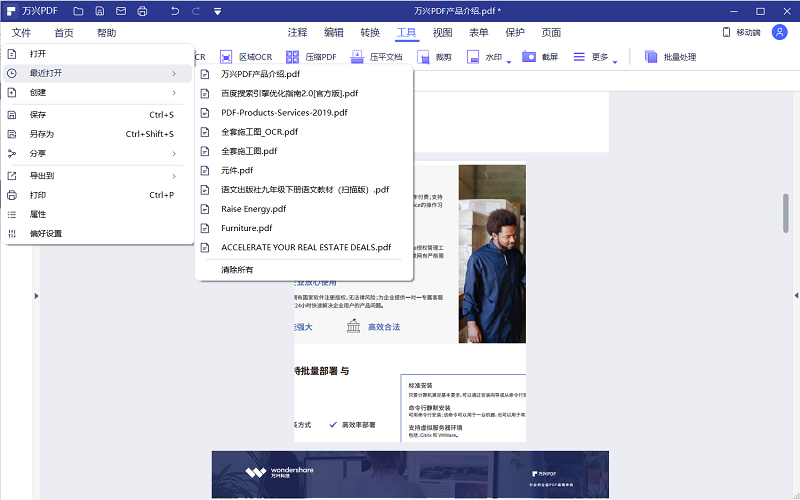Expand the 导出到 submenu arrow
The height and width of the screenshot is (500, 800).
coord(174,176)
